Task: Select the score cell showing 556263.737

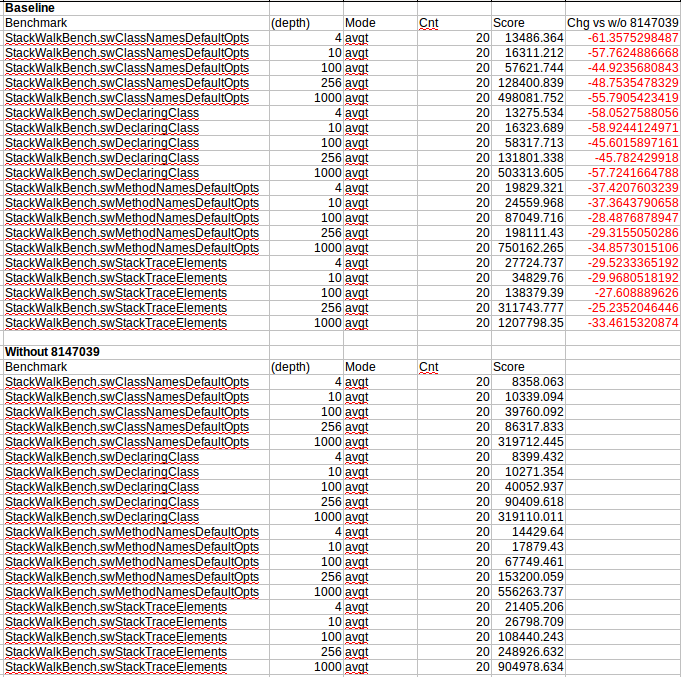Action: point(532,592)
